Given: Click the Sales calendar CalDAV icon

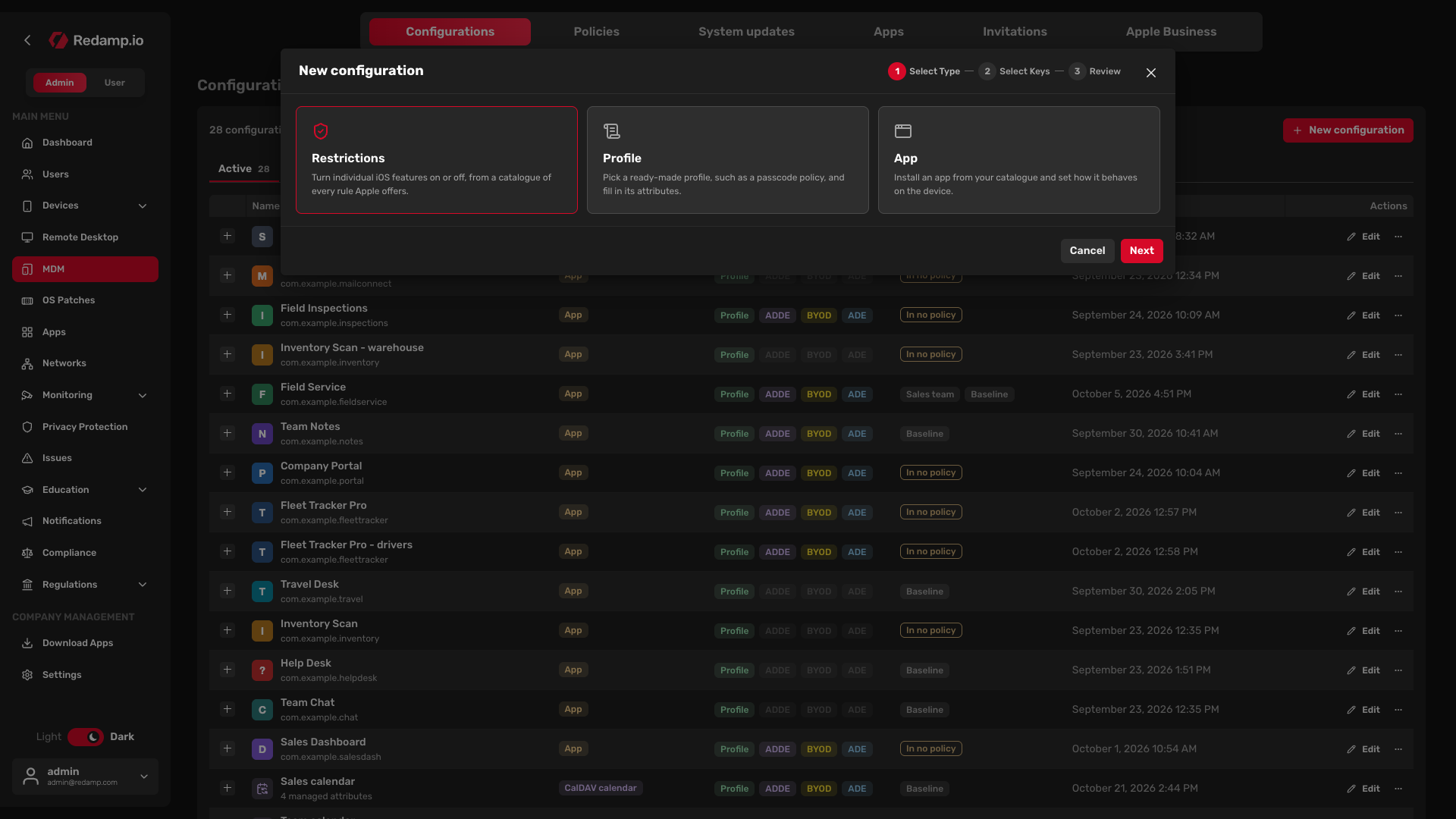Looking at the screenshot, I should tap(262, 789).
